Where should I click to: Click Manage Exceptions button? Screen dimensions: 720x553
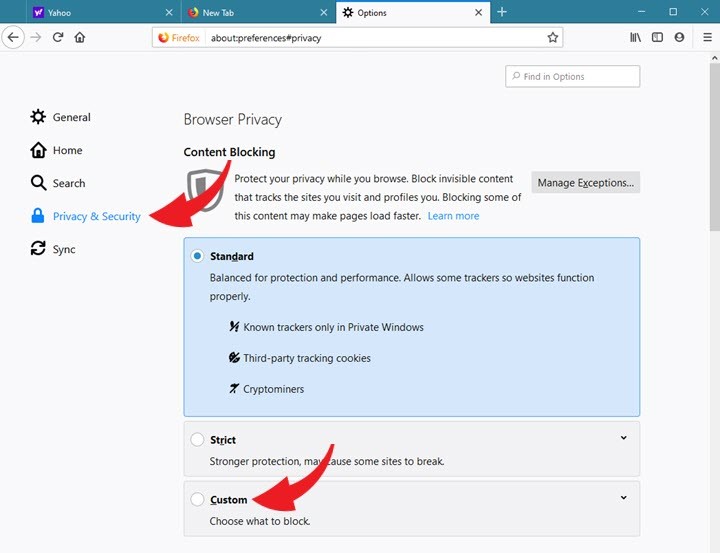point(585,182)
